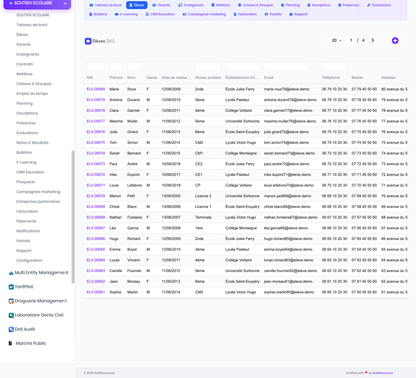Click the E-Learning video icon
416x378 pixels.
[x=117, y=14]
